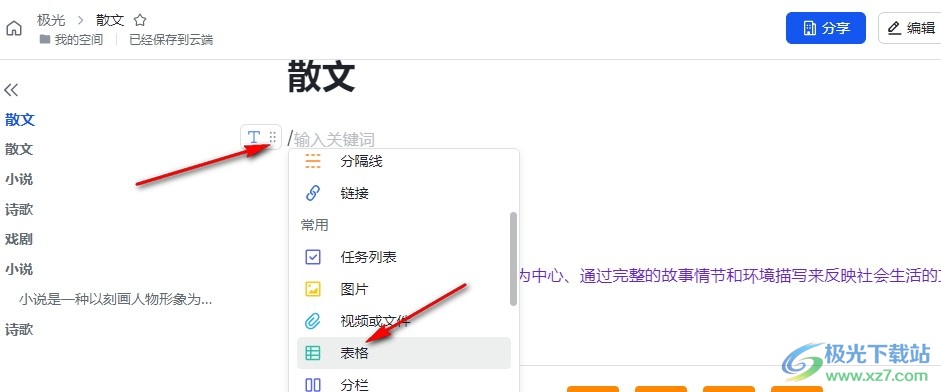
Task: Insert 任务列表 task list from the menu
Action: (x=404, y=258)
